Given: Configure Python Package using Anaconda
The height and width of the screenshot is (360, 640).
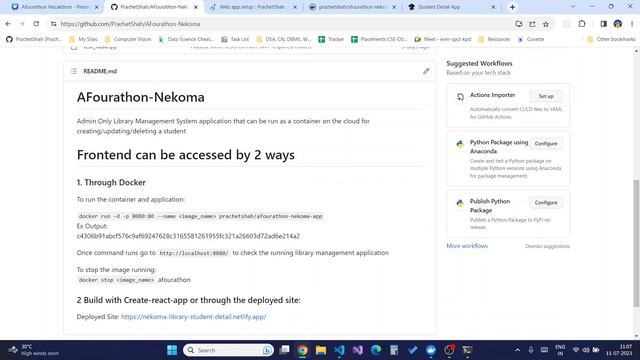Looking at the screenshot, I should point(546,144).
